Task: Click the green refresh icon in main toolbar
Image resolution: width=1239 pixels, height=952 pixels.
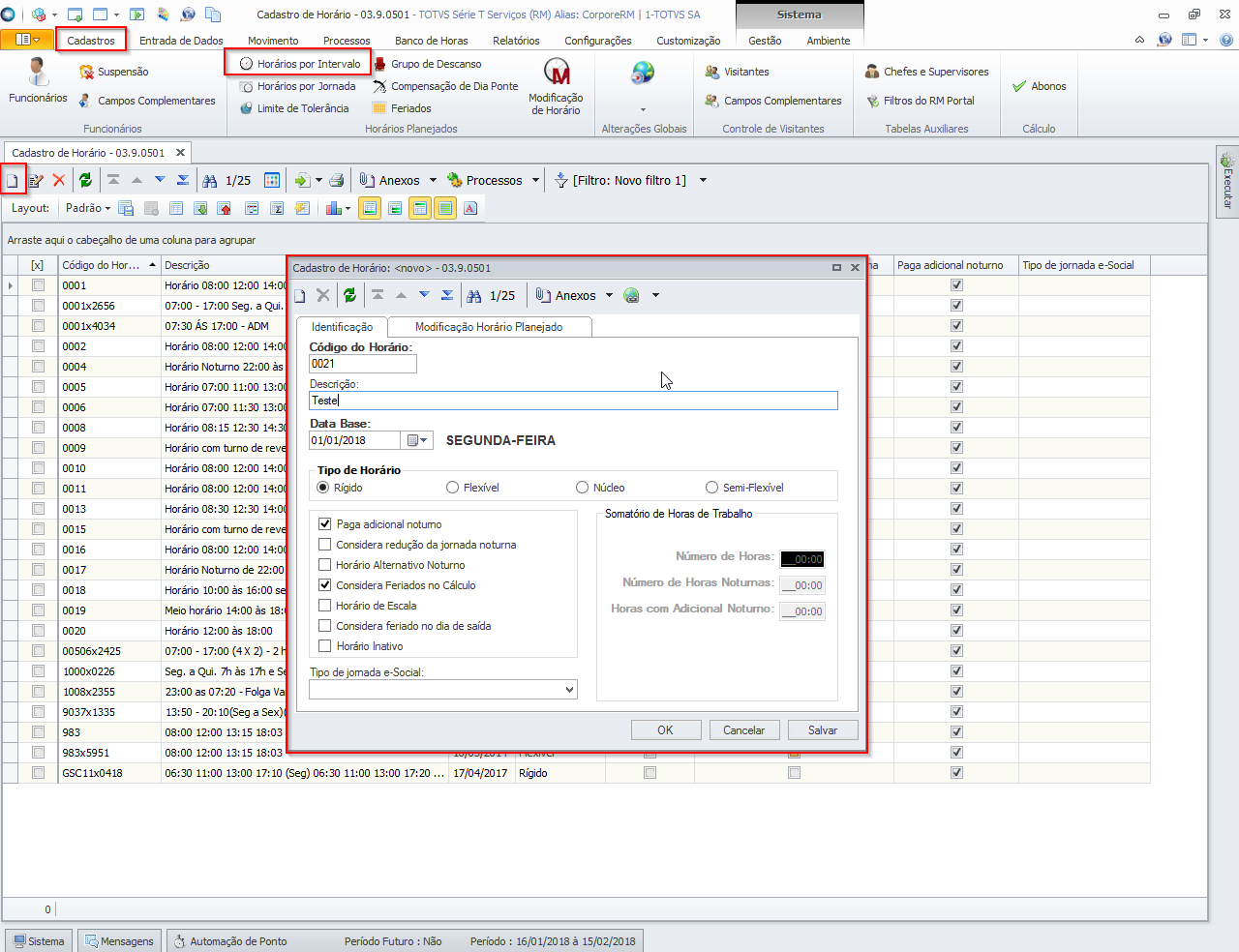Action: [85, 181]
